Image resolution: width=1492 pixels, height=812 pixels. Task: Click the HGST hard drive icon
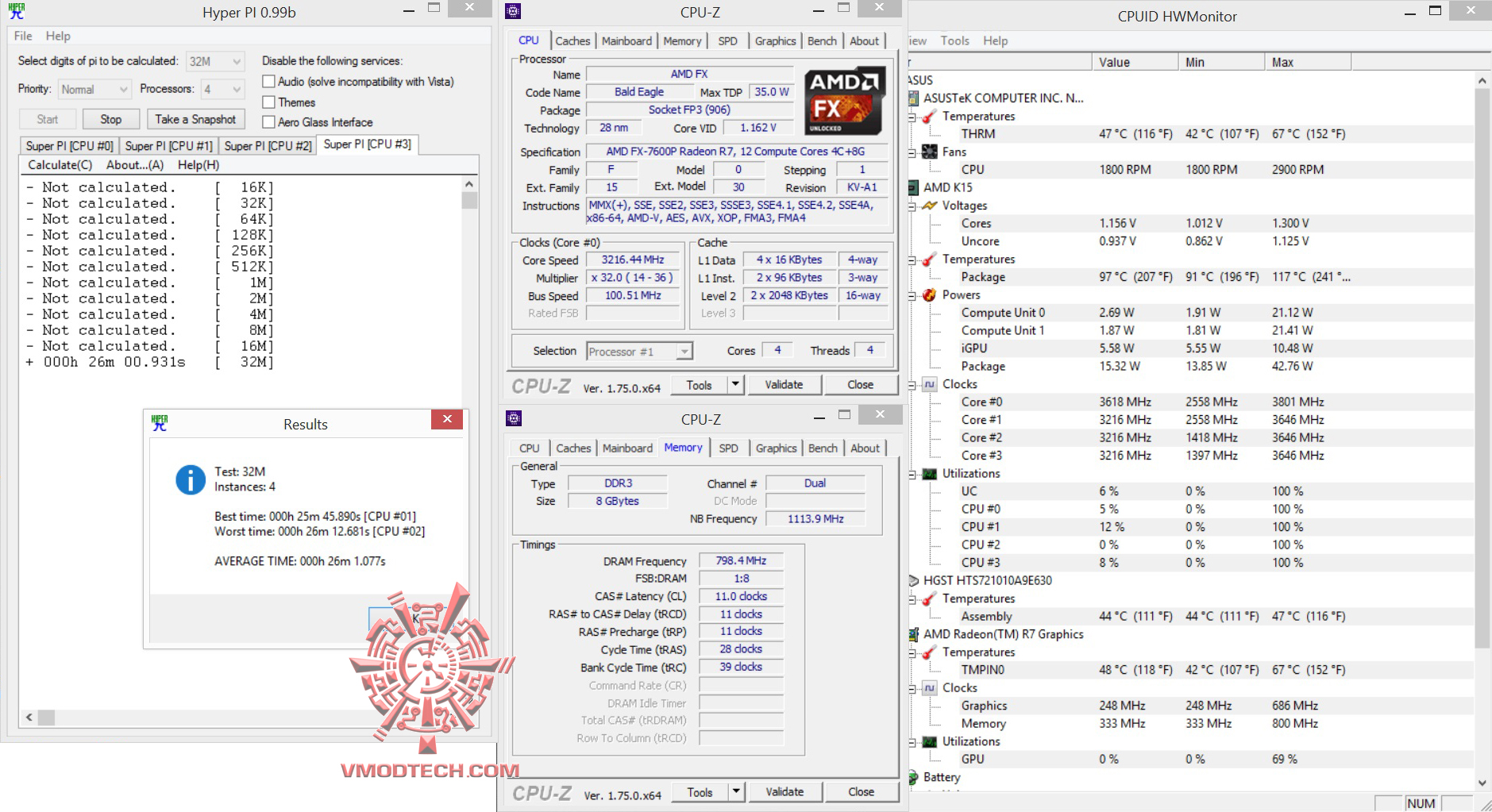pos(914,580)
